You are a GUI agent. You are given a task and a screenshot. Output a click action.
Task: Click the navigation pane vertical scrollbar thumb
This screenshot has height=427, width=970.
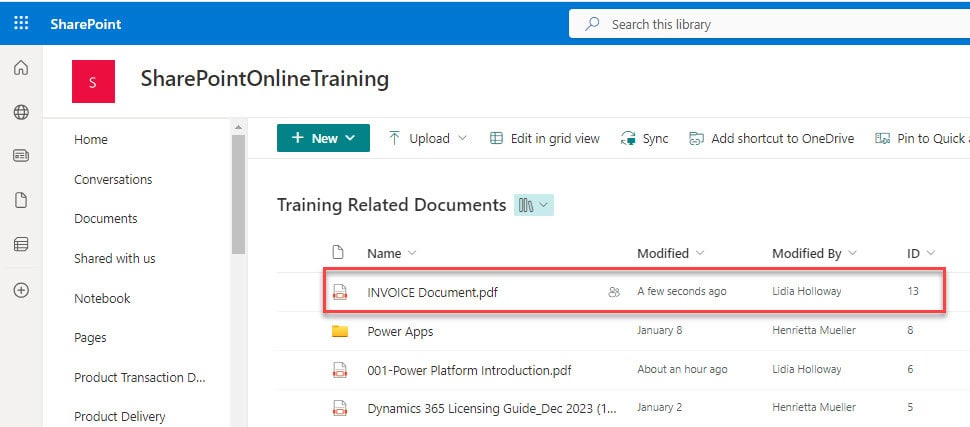[x=238, y=194]
